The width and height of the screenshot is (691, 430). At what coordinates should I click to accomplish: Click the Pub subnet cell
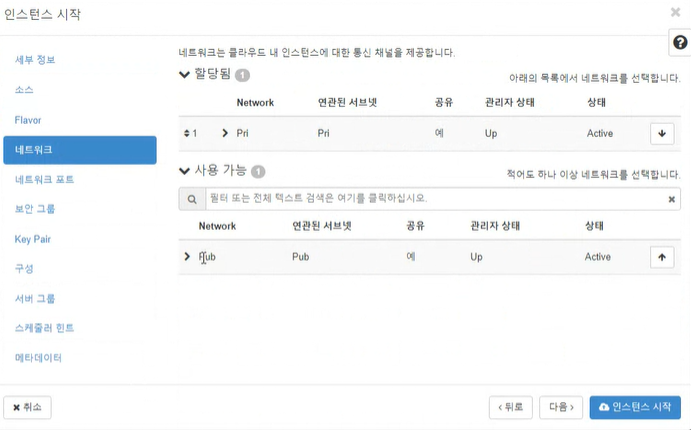(x=301, y=257)
